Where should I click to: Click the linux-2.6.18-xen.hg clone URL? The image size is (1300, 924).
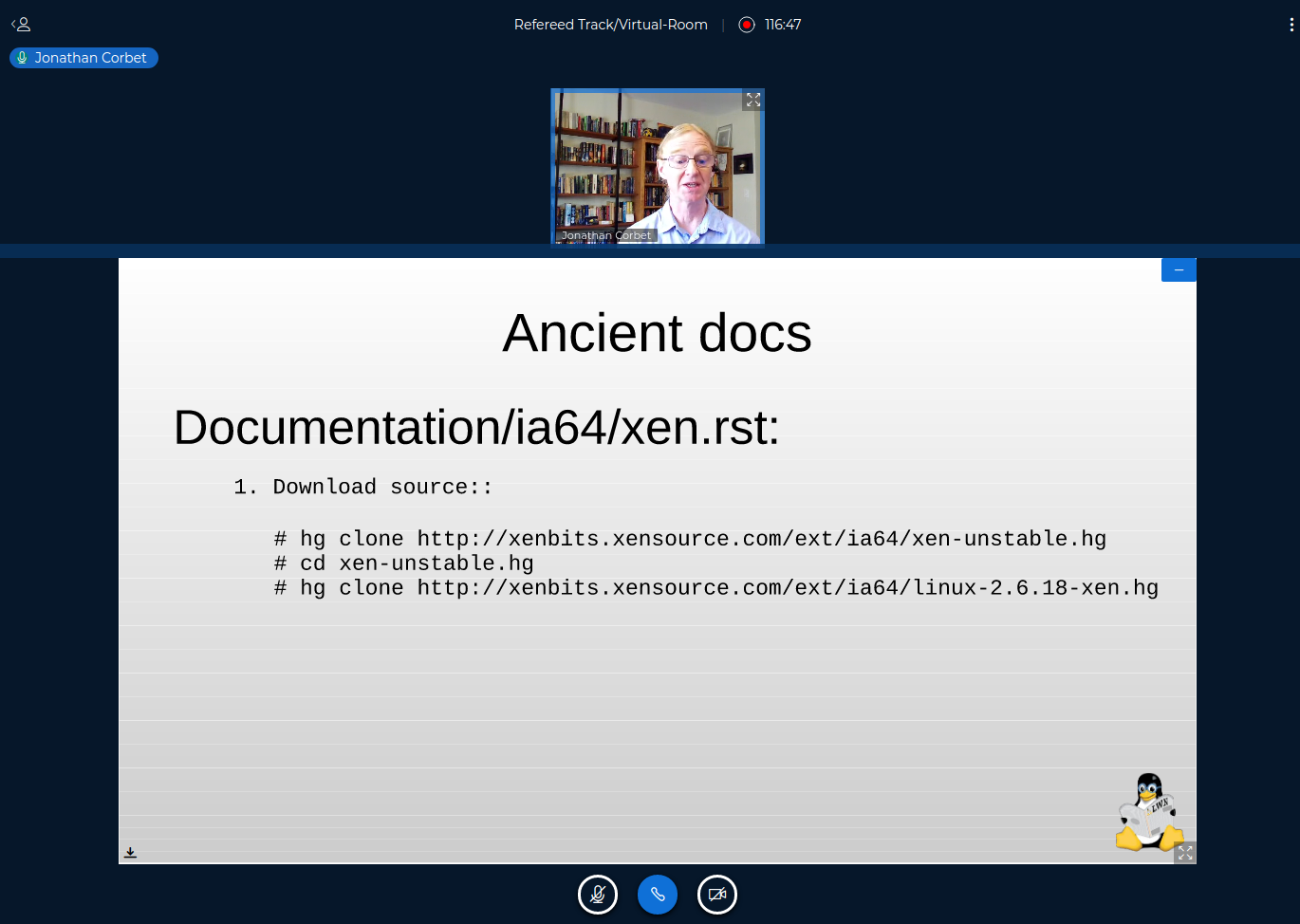tap(788, 588)
